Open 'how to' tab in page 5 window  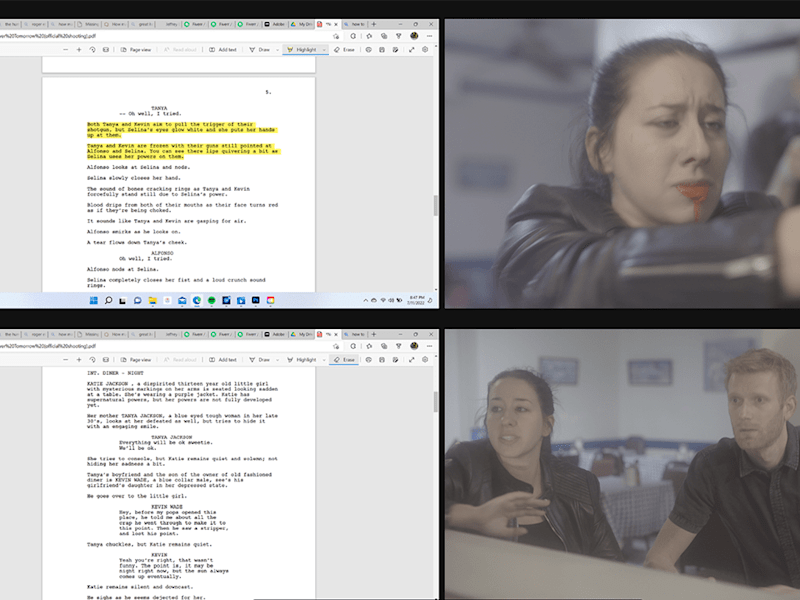point(354,24)
